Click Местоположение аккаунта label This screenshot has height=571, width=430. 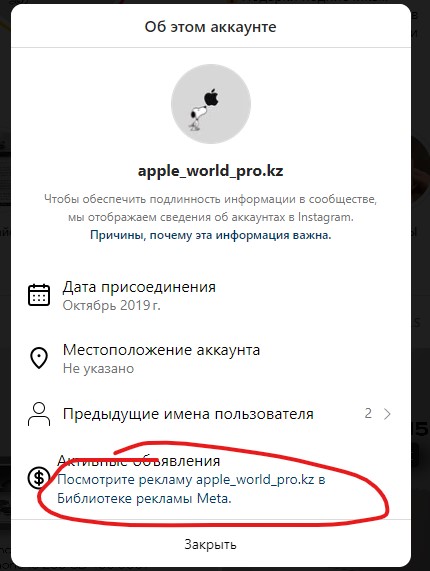(161, 350)
